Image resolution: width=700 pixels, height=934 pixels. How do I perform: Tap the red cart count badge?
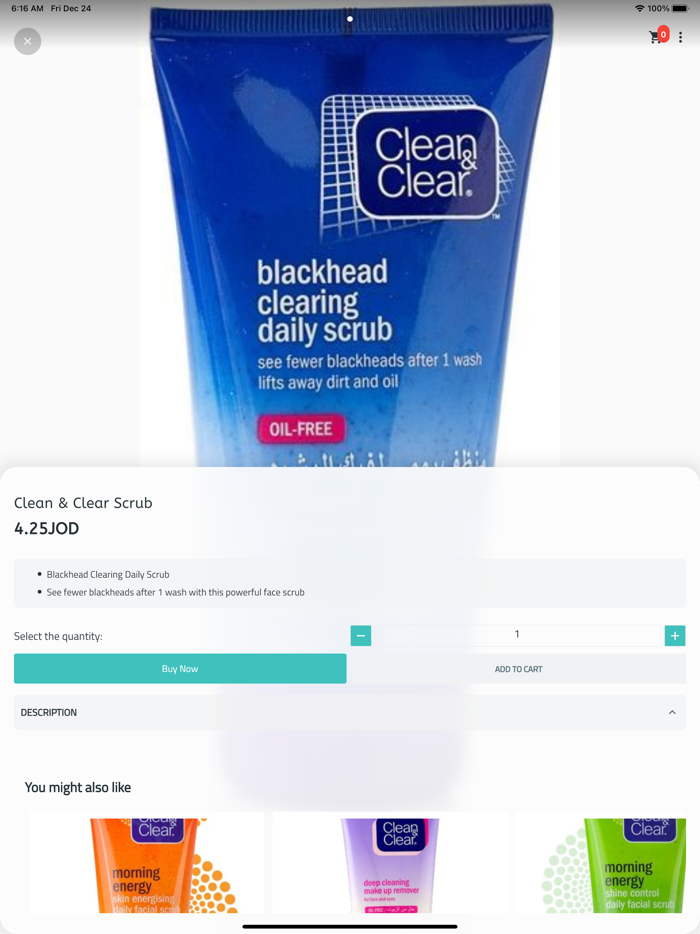663,34
